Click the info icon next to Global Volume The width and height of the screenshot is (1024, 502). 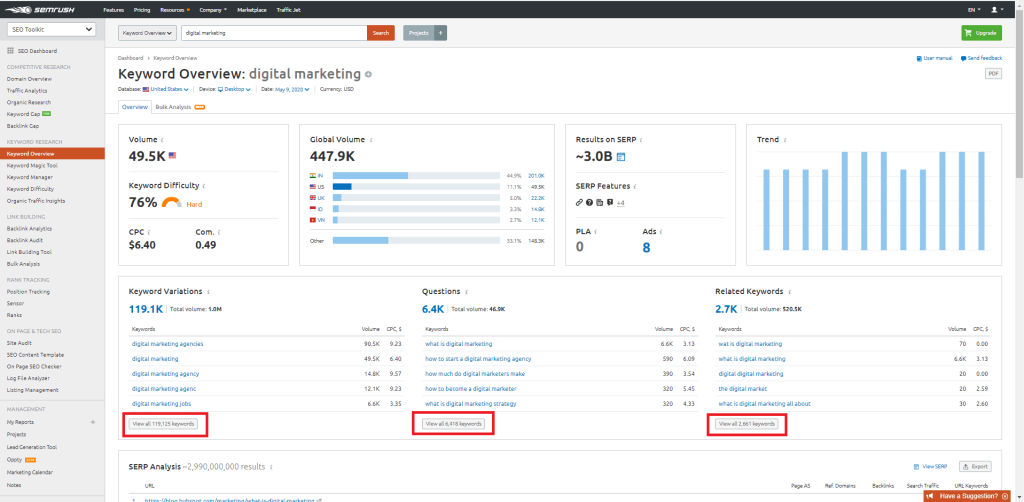[x=371, y=140]
